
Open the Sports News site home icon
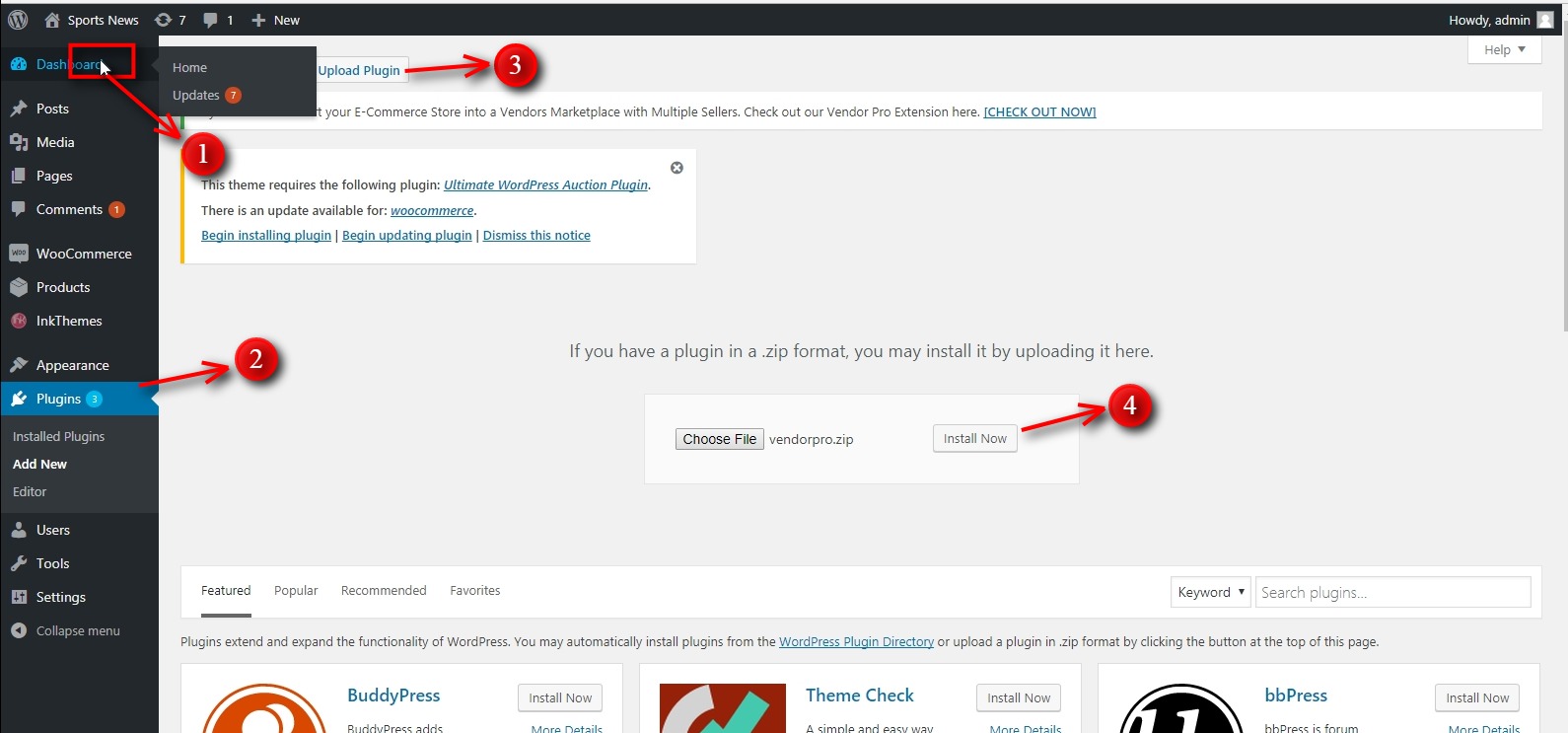coord(52,20)
